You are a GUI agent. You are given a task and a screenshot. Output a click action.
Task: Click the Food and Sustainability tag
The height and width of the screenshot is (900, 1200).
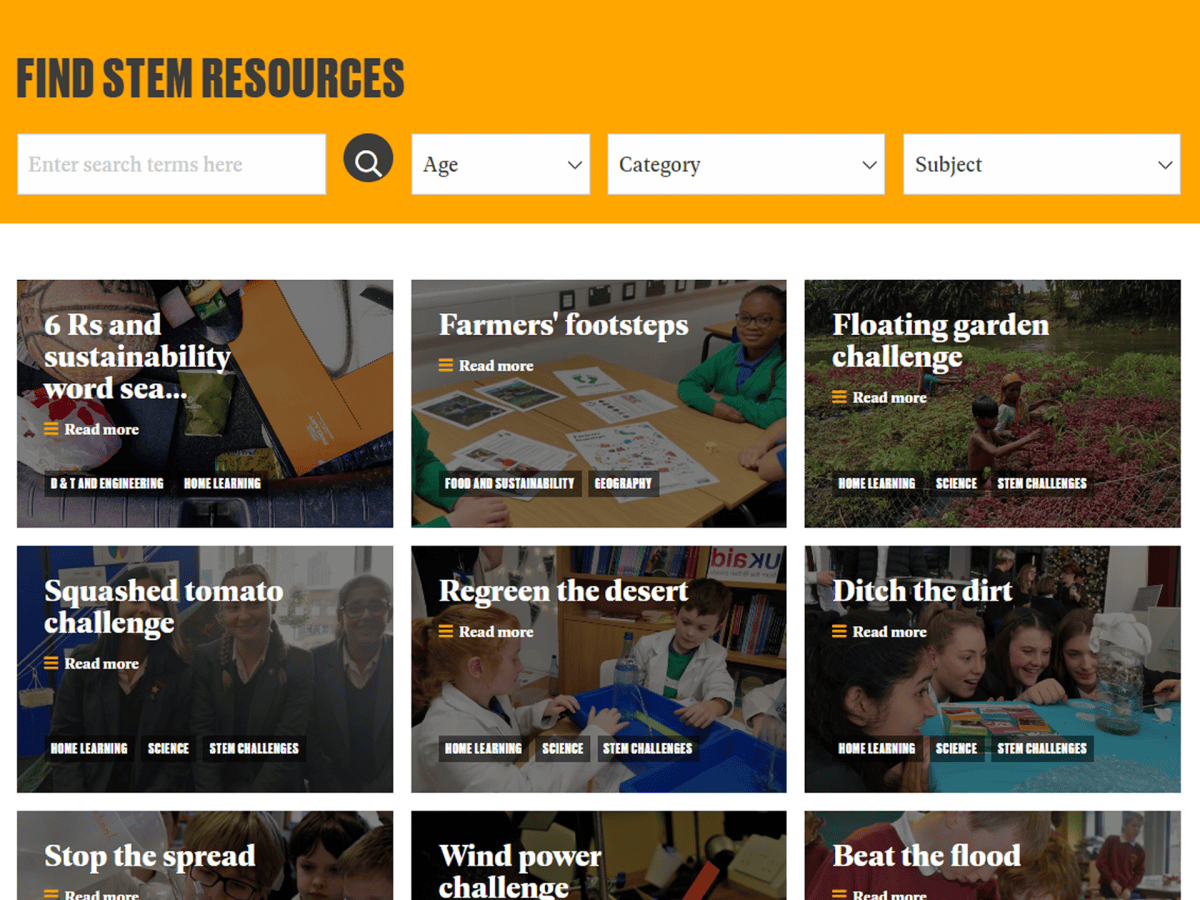510,484
